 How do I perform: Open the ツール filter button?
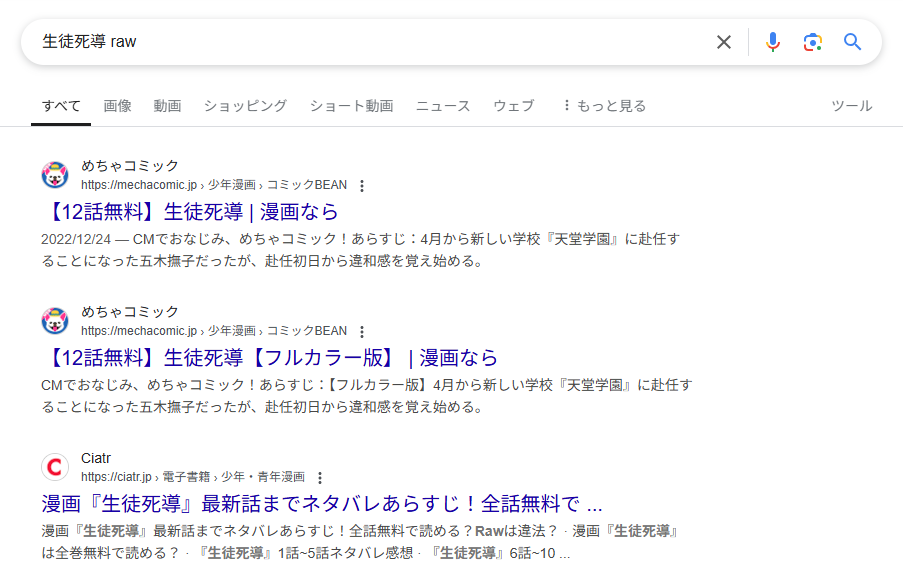coord(851,106)
